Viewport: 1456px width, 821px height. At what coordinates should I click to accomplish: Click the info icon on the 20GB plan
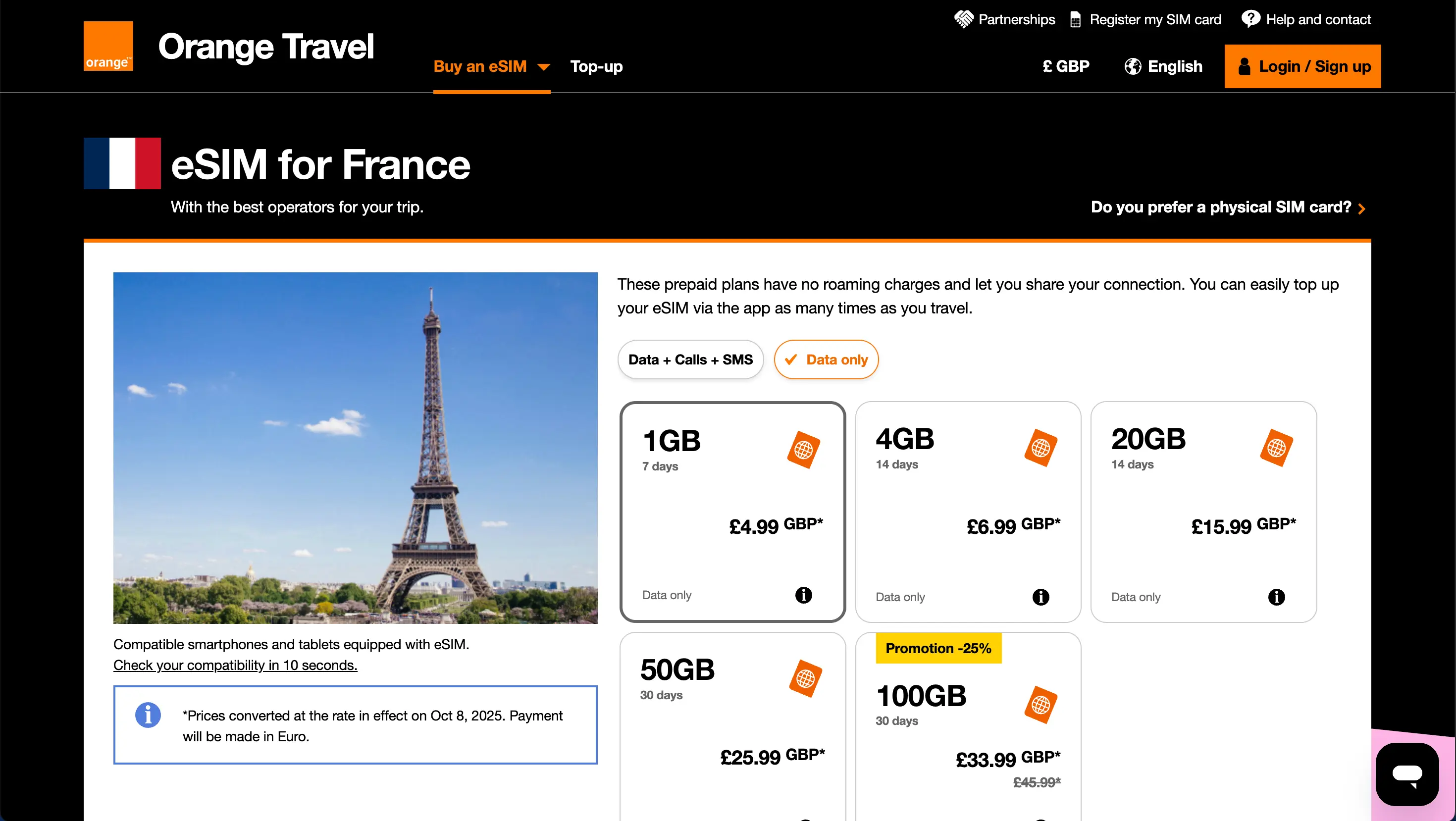[x=1276, y=597]
